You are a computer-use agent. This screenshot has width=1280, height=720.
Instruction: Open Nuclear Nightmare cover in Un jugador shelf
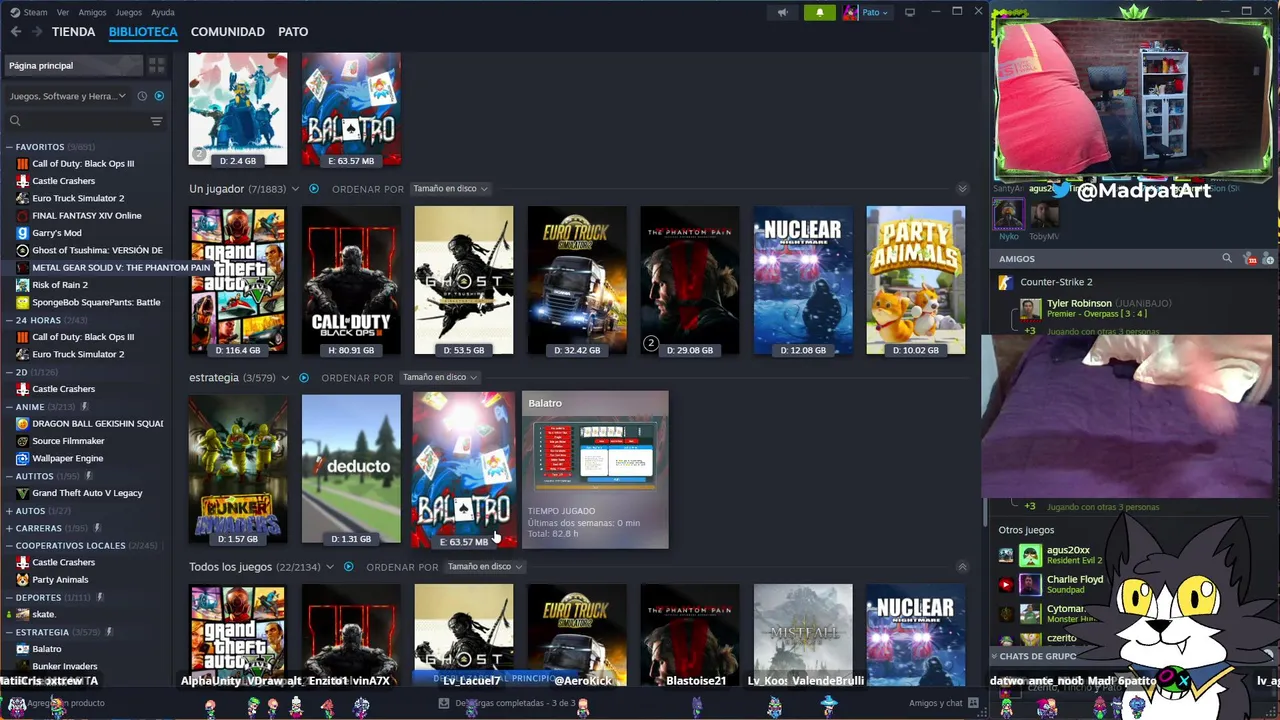(x=803, y=280)
